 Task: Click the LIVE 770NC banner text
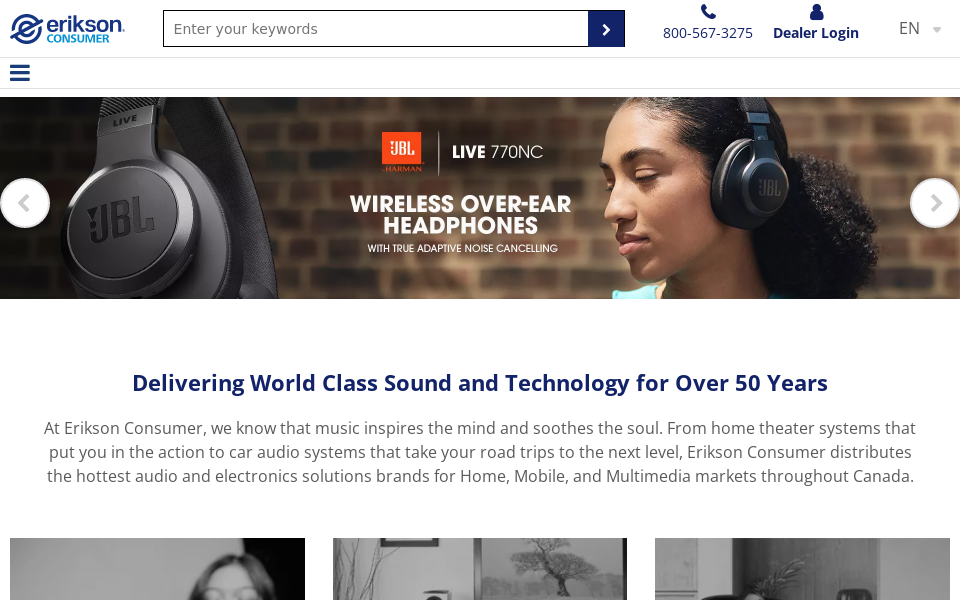pos(497,152)
